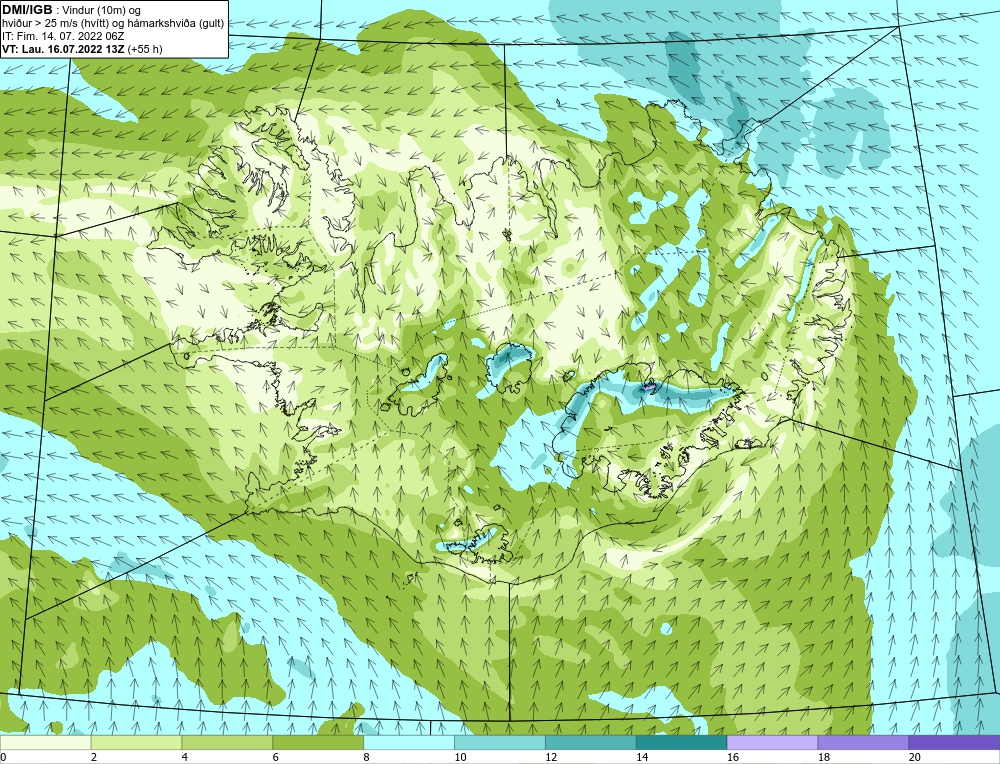Click the light cyan swatch between 8 and 10
This screenshot has height=764, width=1000.
point(409,742)
